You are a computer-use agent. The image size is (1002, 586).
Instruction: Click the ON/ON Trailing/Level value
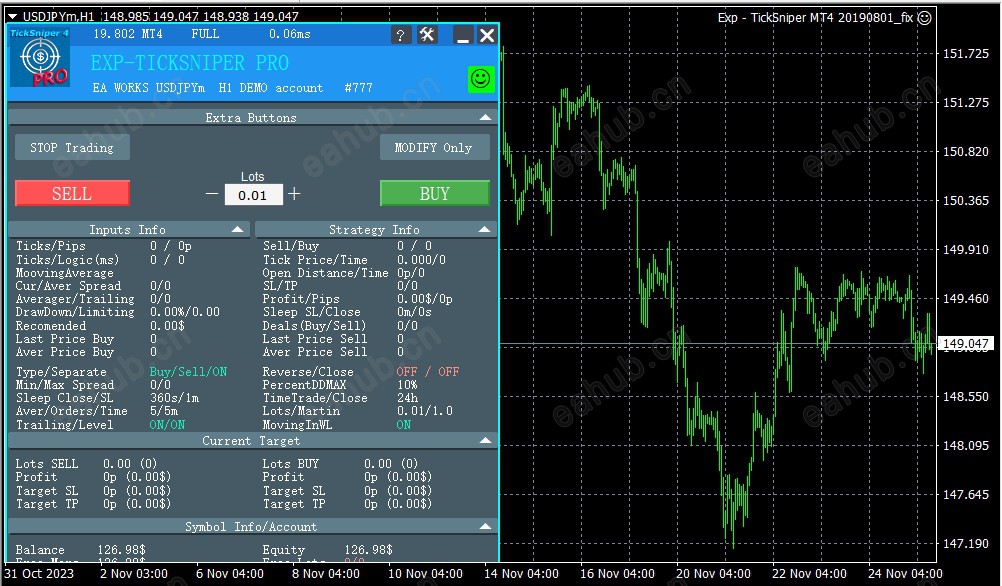coord(167,425)
